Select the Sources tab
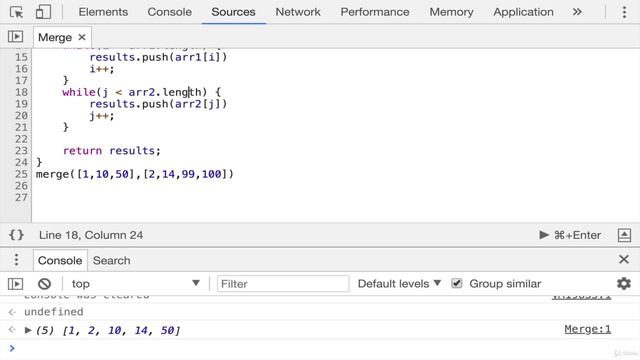Screen dimensions: 640x360 pyautogui.click(x=233, y=12)
